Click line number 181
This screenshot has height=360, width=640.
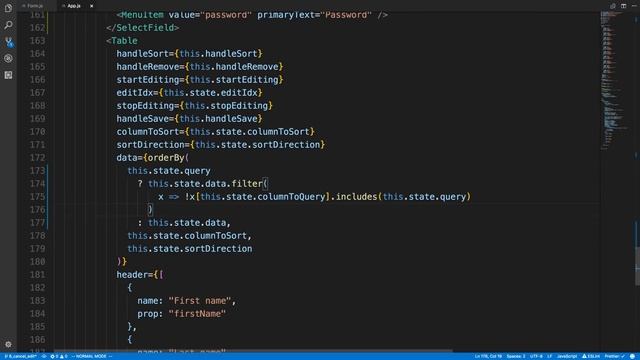(x=37, y=275)
